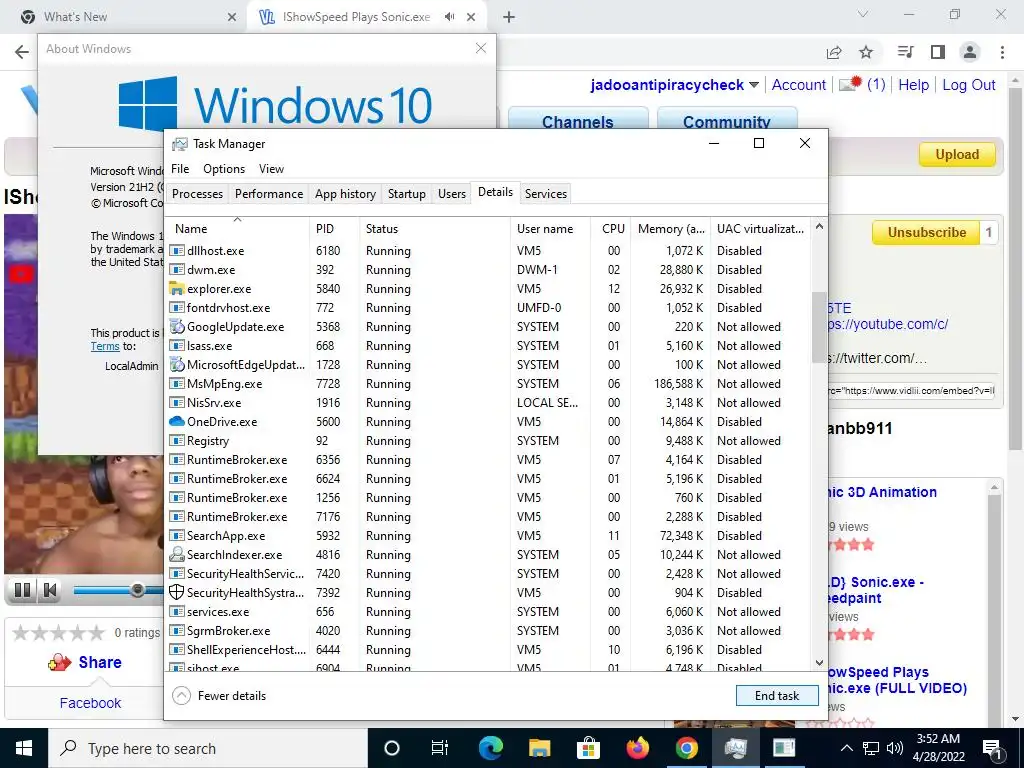
Task: Click the volume icon in the system tray
Action: tap(895, 748)
